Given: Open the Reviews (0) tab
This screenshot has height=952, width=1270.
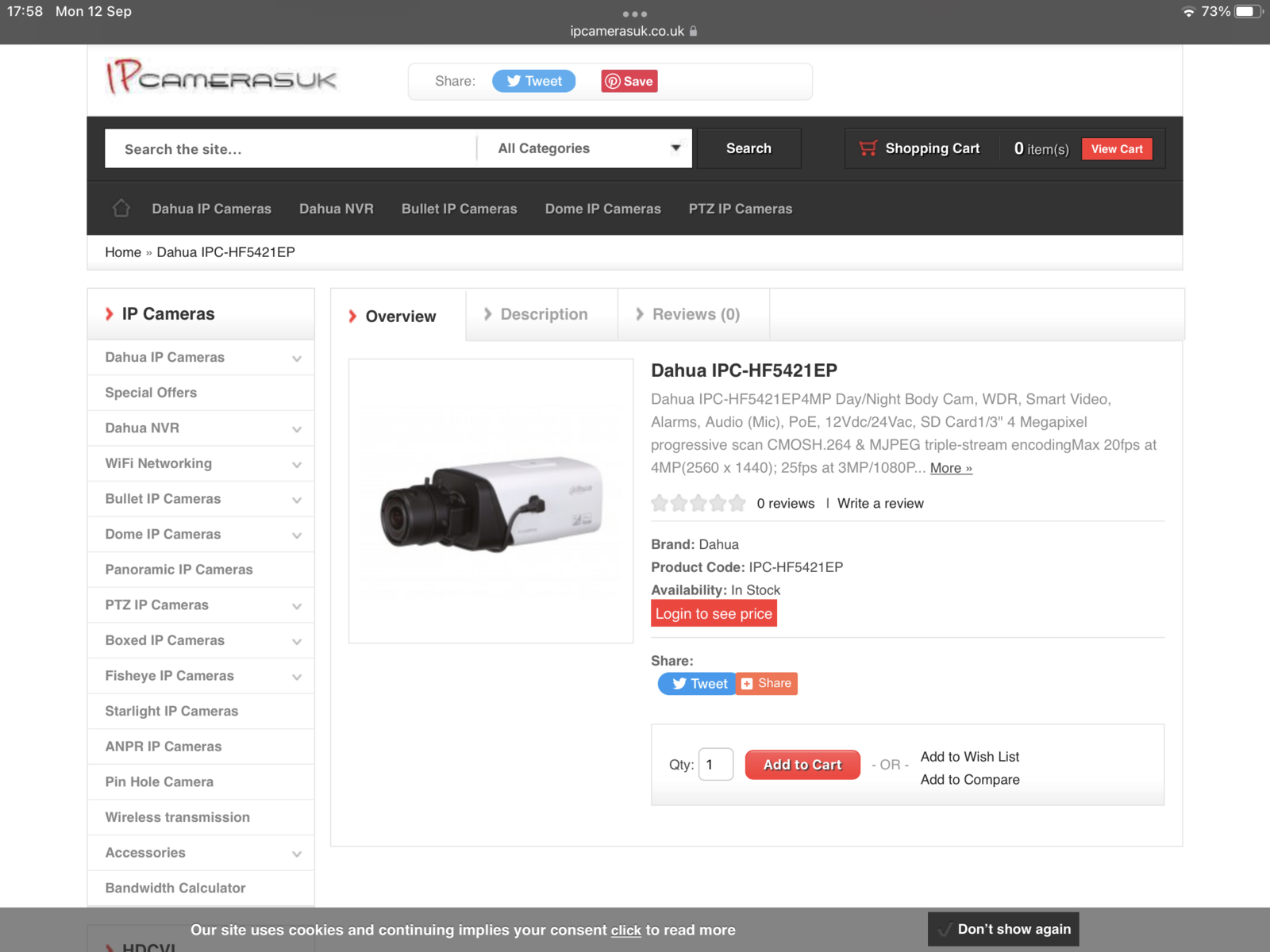Looking at the screenshot, I should [x=695, y=314].
